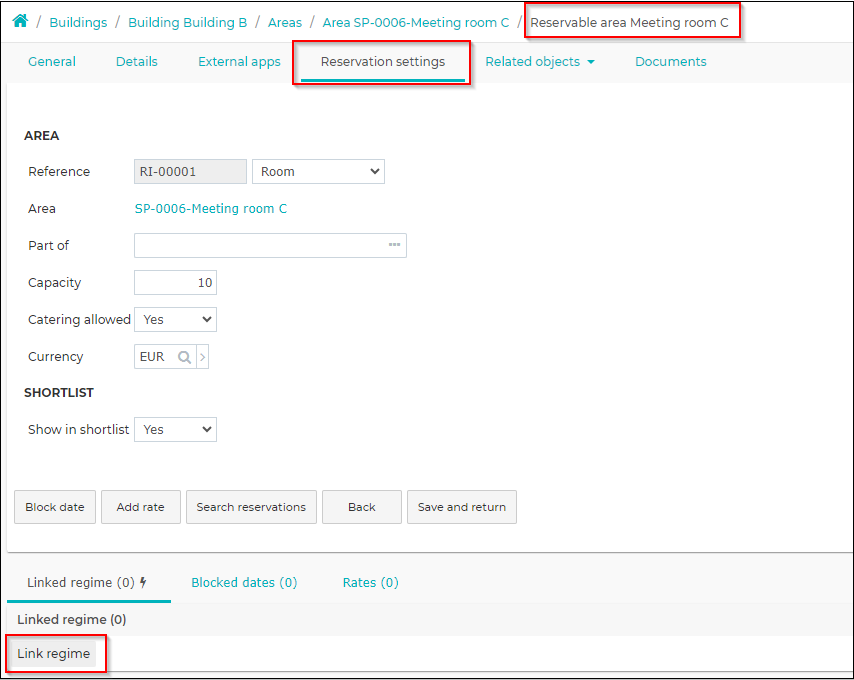Screen dimensions: 854x680
Task: Click the Add rate button
Action: 141,507
